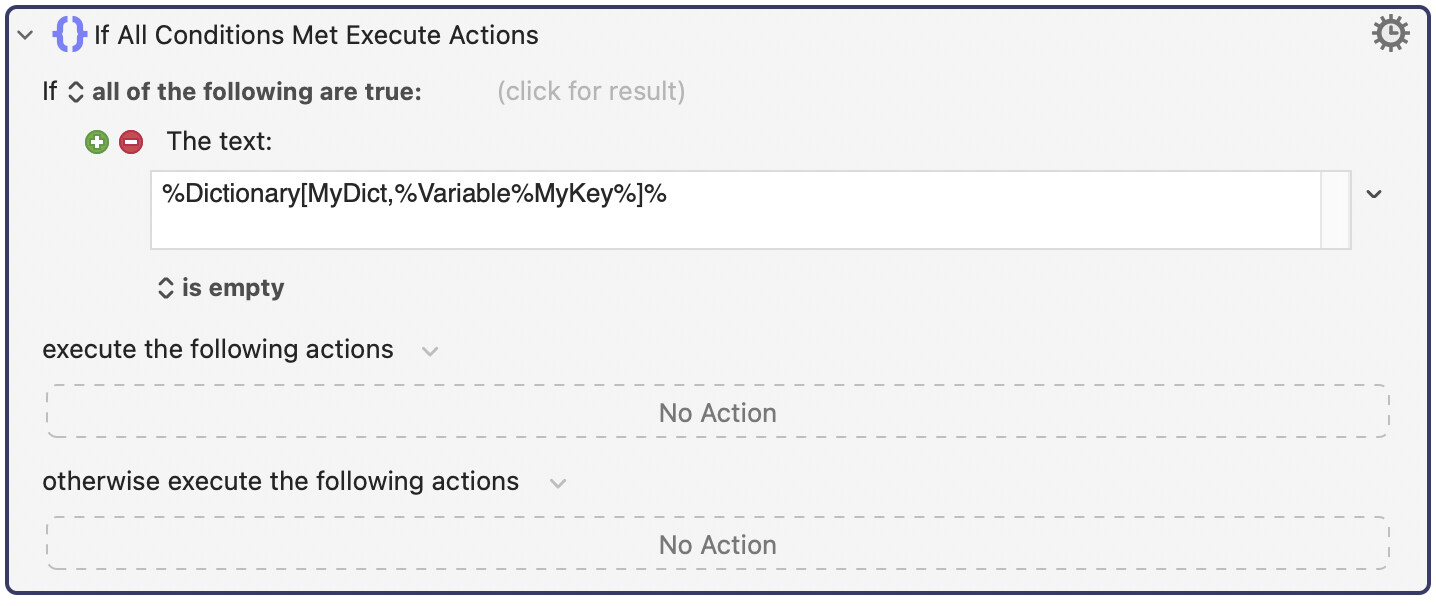Open the chevron menu right of condition text
The width and height of the screenshot is (1436, 606).
click(1374, 194)
